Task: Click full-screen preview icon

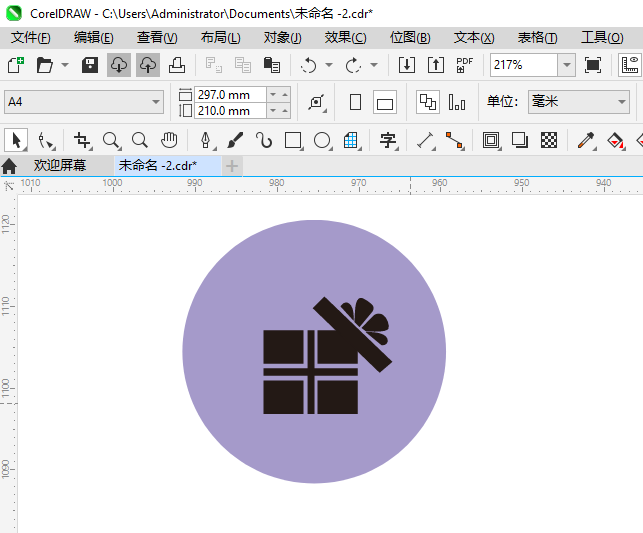Action: pos(593,65)
